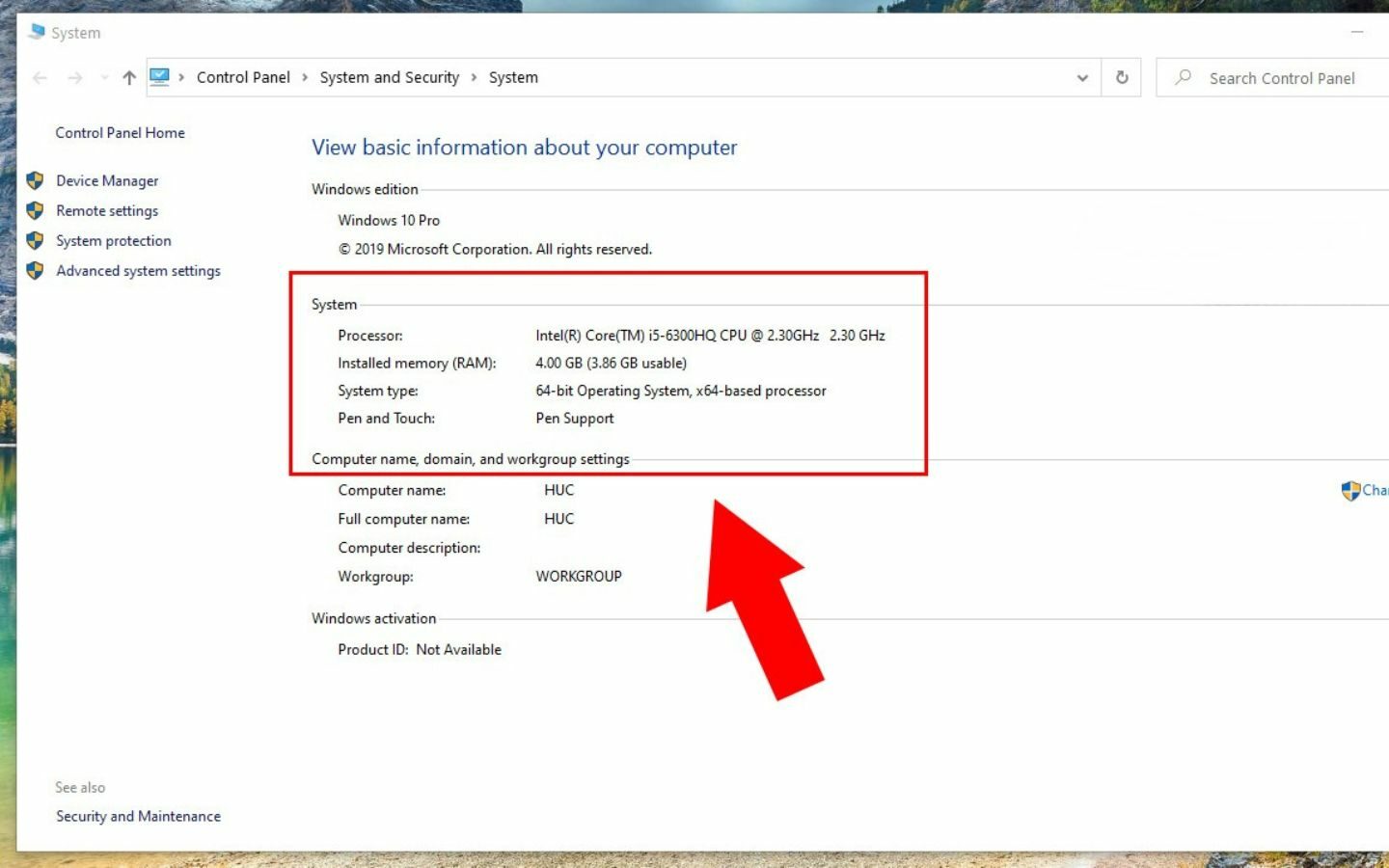
Task: Expand chevron after Control Panel breadcrumb
Action: (305, 77)
